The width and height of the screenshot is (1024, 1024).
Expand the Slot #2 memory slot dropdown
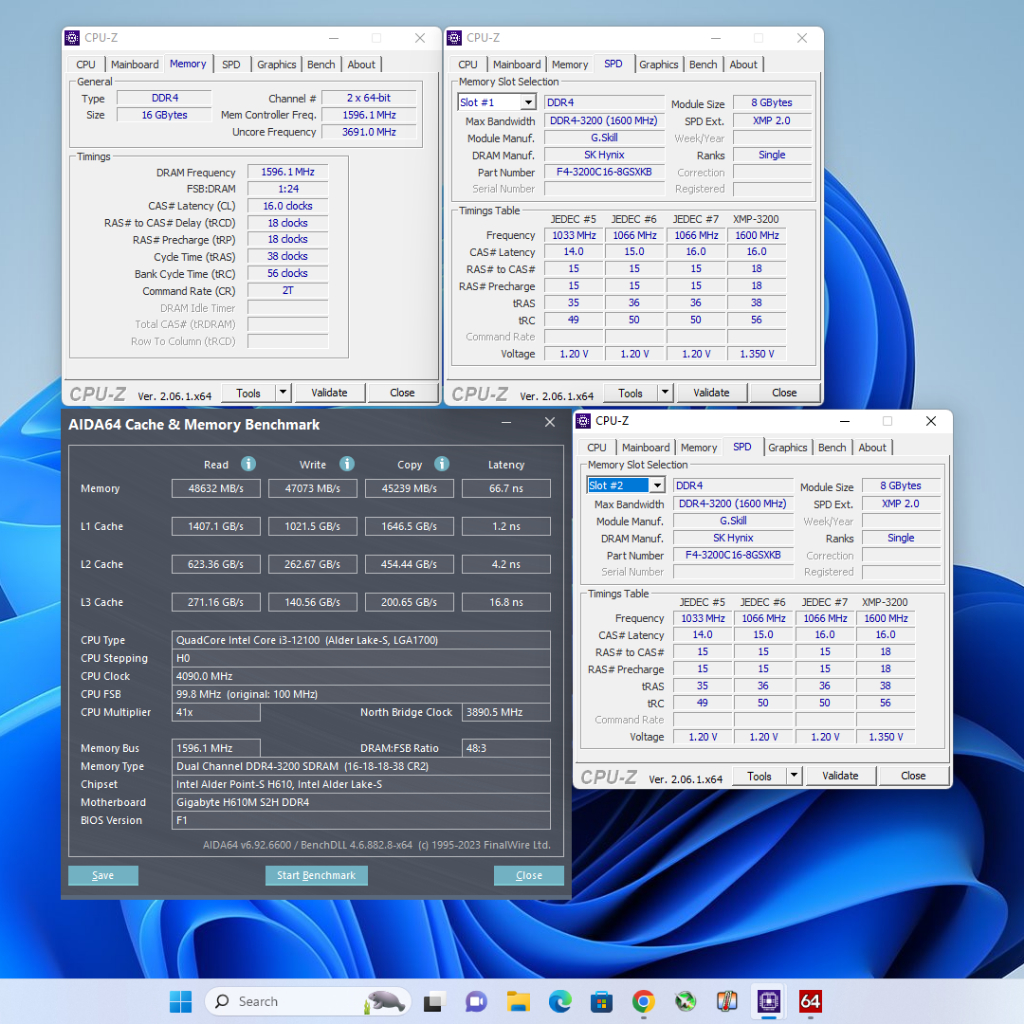click(x=656, y=486)
